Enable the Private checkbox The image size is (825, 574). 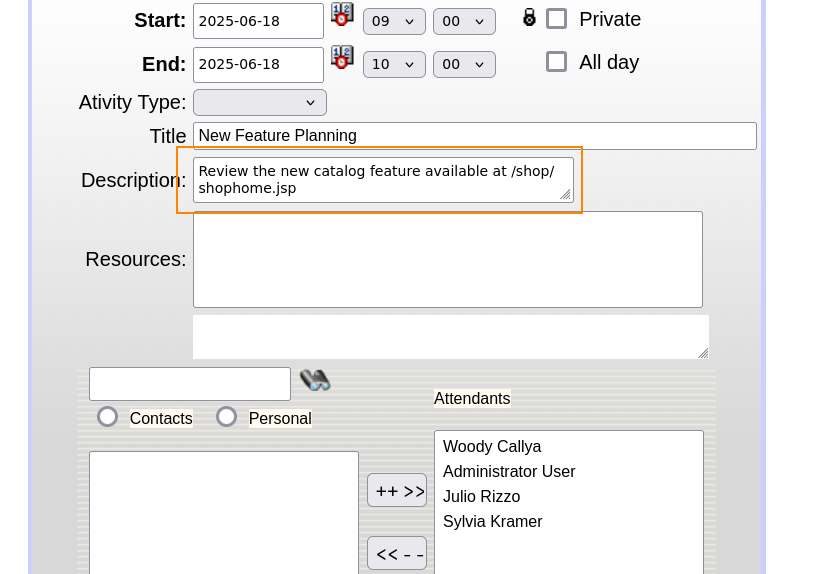click(556, 19)
